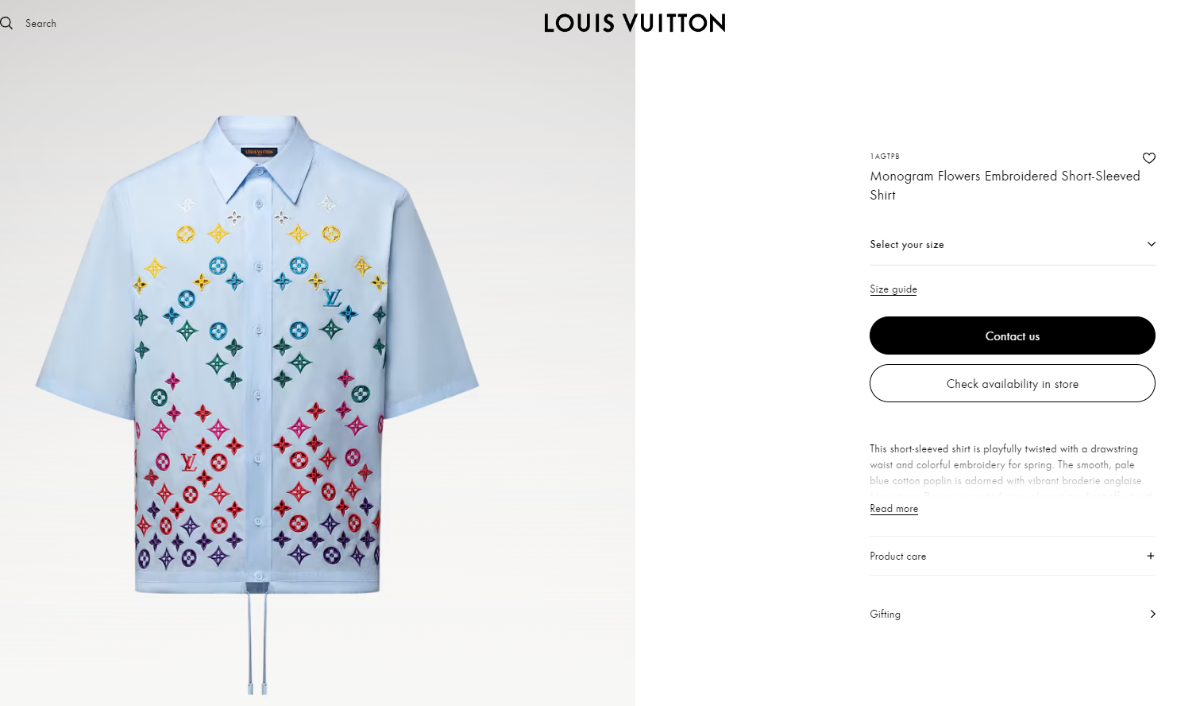This screenshot has width=1200, height=706.
Task: Open the Select your size dropdown
Action: [x=1012, y=244]
